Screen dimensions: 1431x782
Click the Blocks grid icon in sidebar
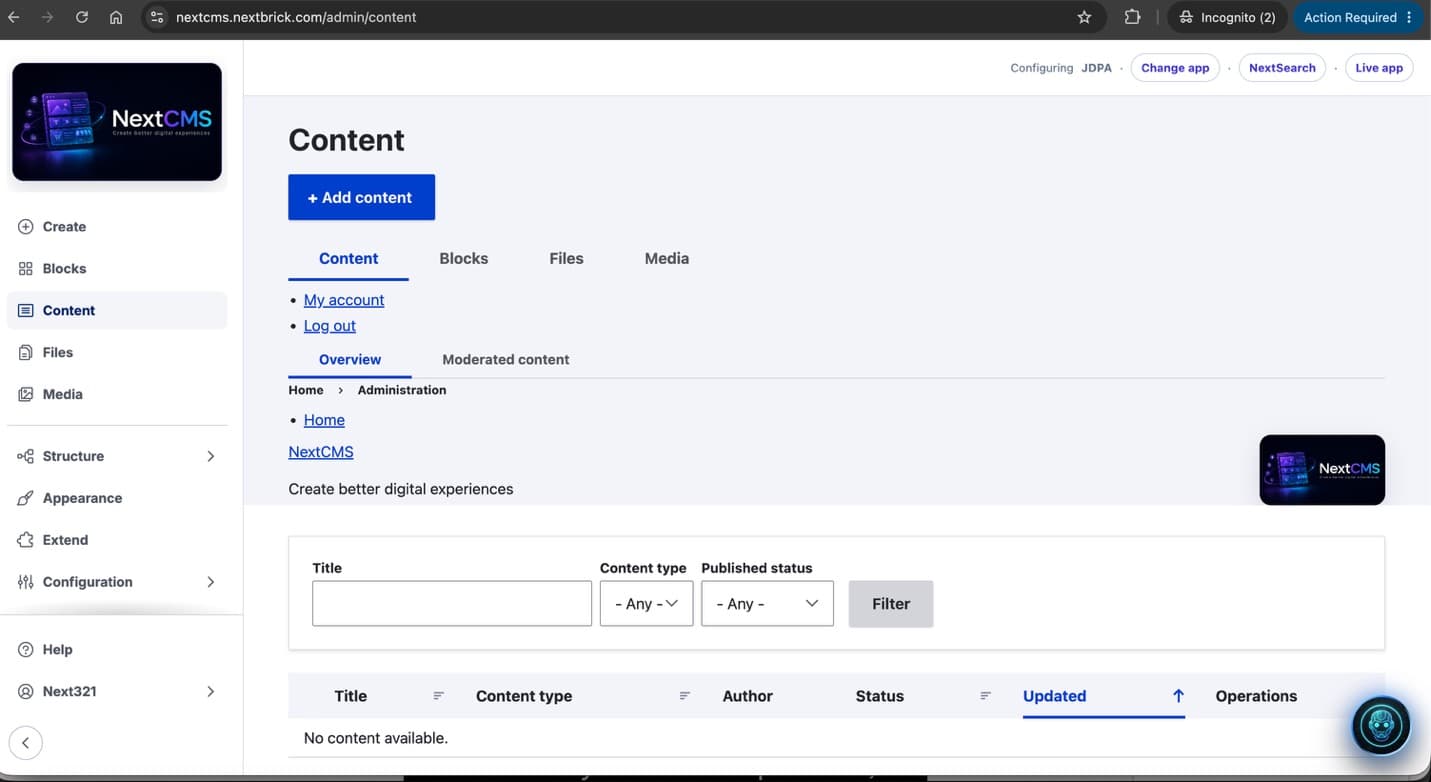(x=26, y=269)
